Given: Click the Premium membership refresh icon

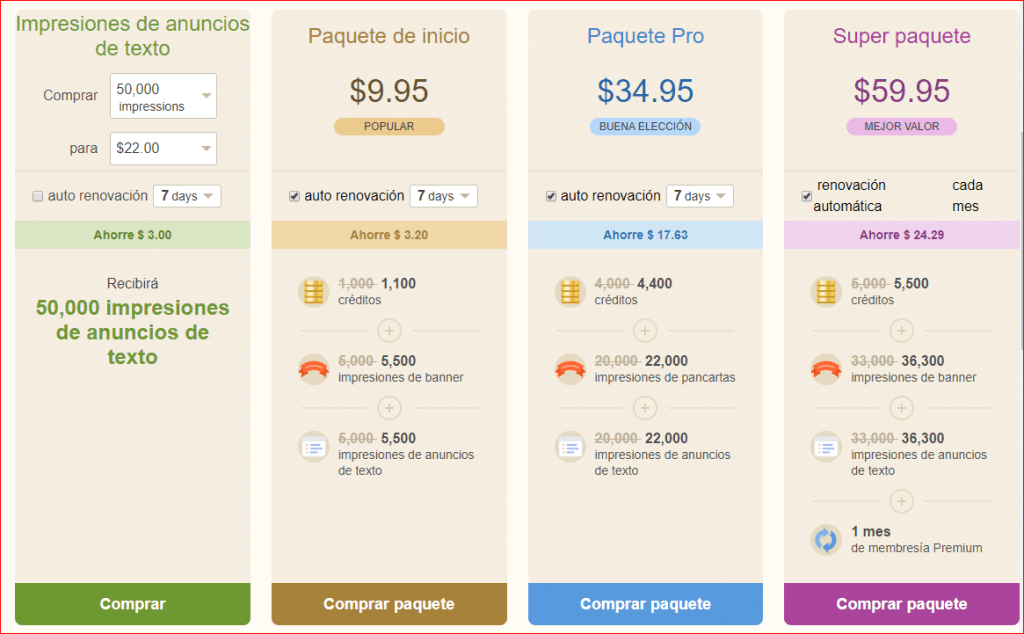Looking at the screenshot, I should 826,540.
